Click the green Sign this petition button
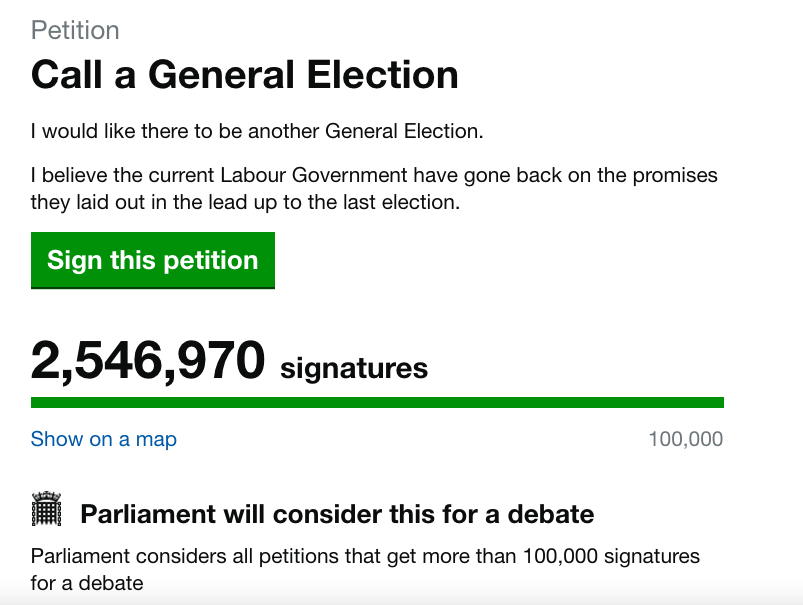The width and height of the screenshot is (803, 605). coord(153,261)
